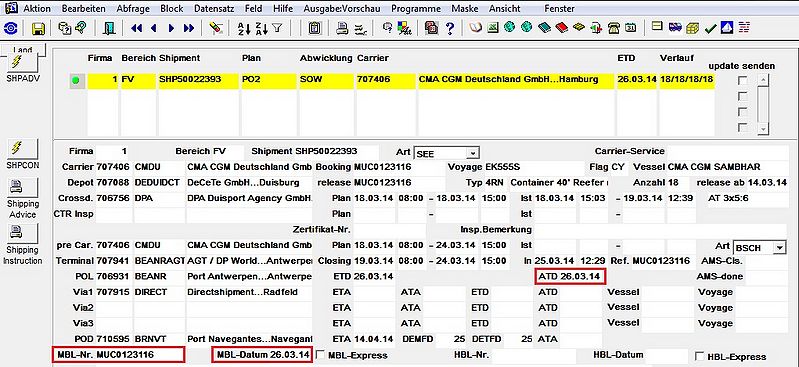Sort descending with the Z-A icon
Viewport: 799px width, 367px height.
(x=261, y=29)
